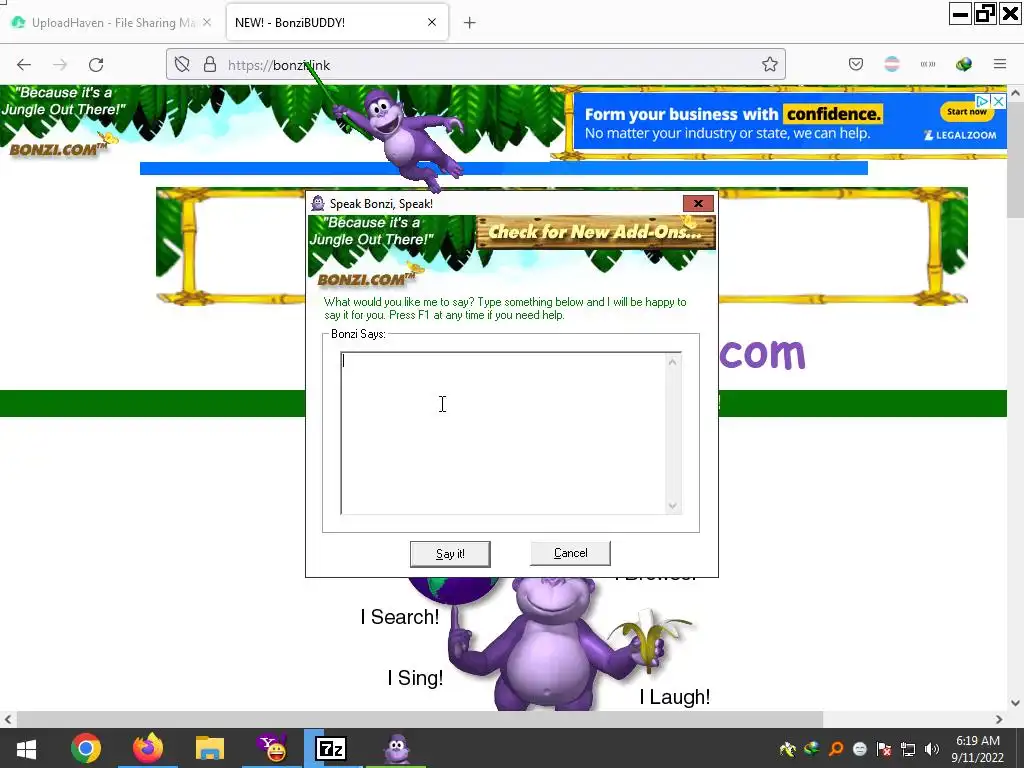Viewport: 1024px width, 768px height.
Task: Cancel the Speak Bonzi dialog
Action: click(570, 553)
